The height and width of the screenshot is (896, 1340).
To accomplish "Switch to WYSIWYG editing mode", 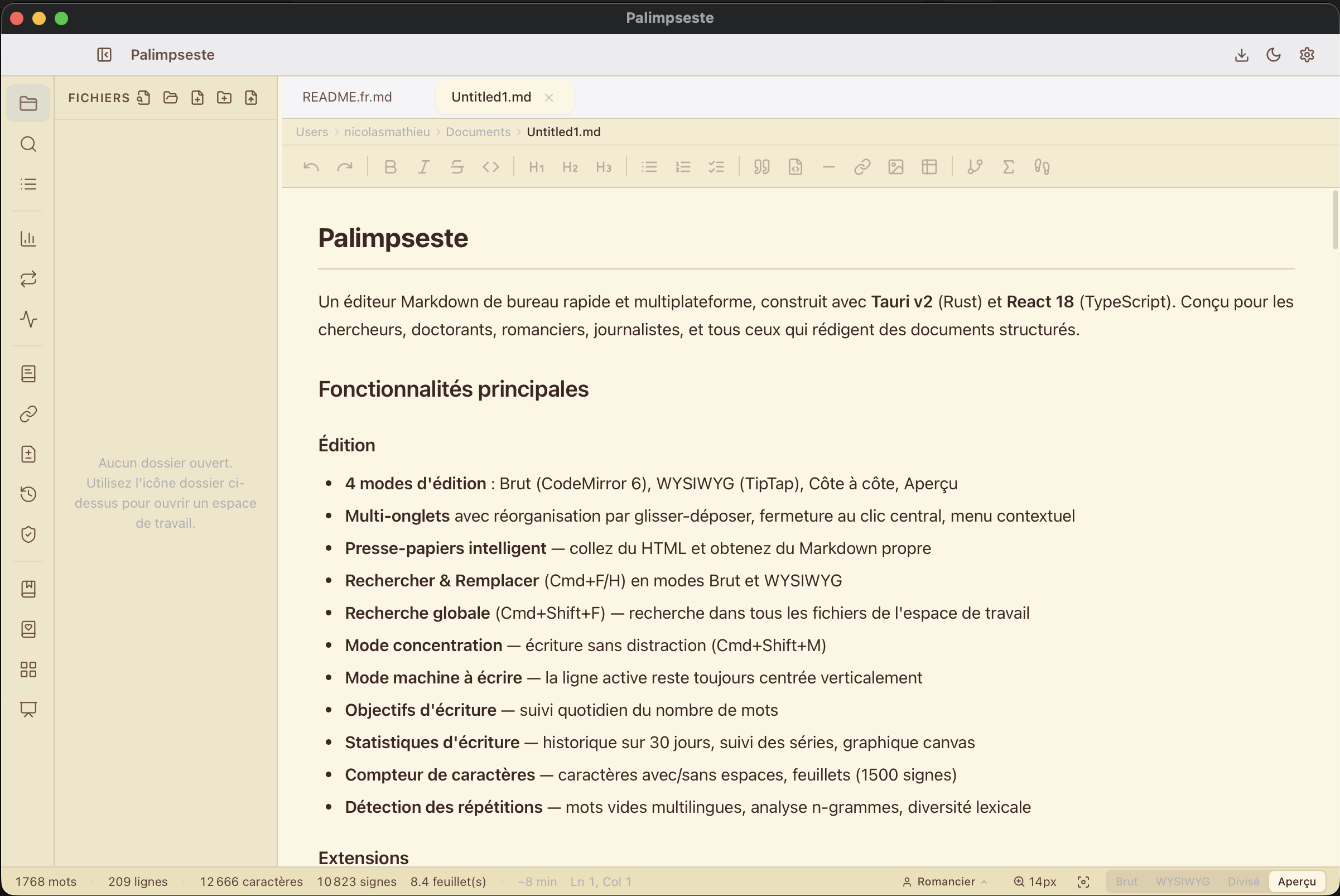I will click(x=1182, y=881).
